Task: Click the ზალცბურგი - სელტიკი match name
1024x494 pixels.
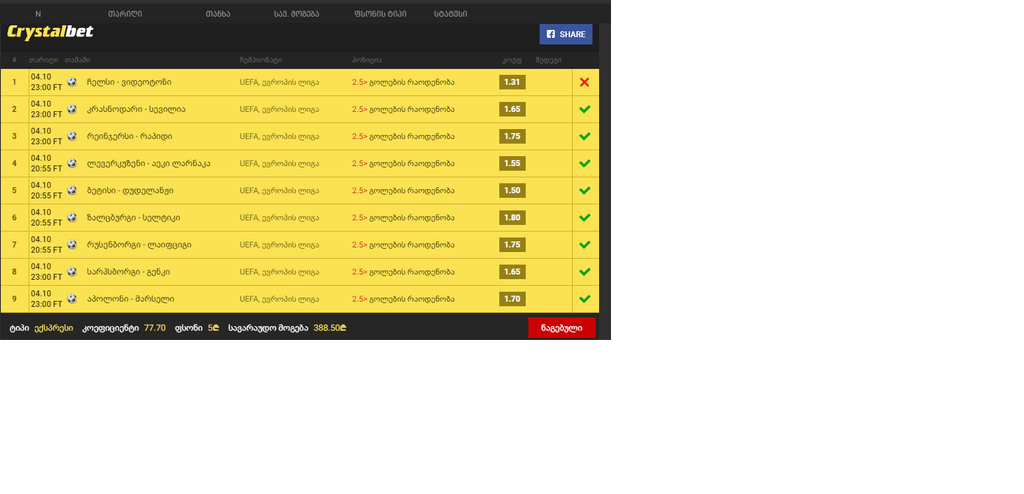Action: point(133,218)
